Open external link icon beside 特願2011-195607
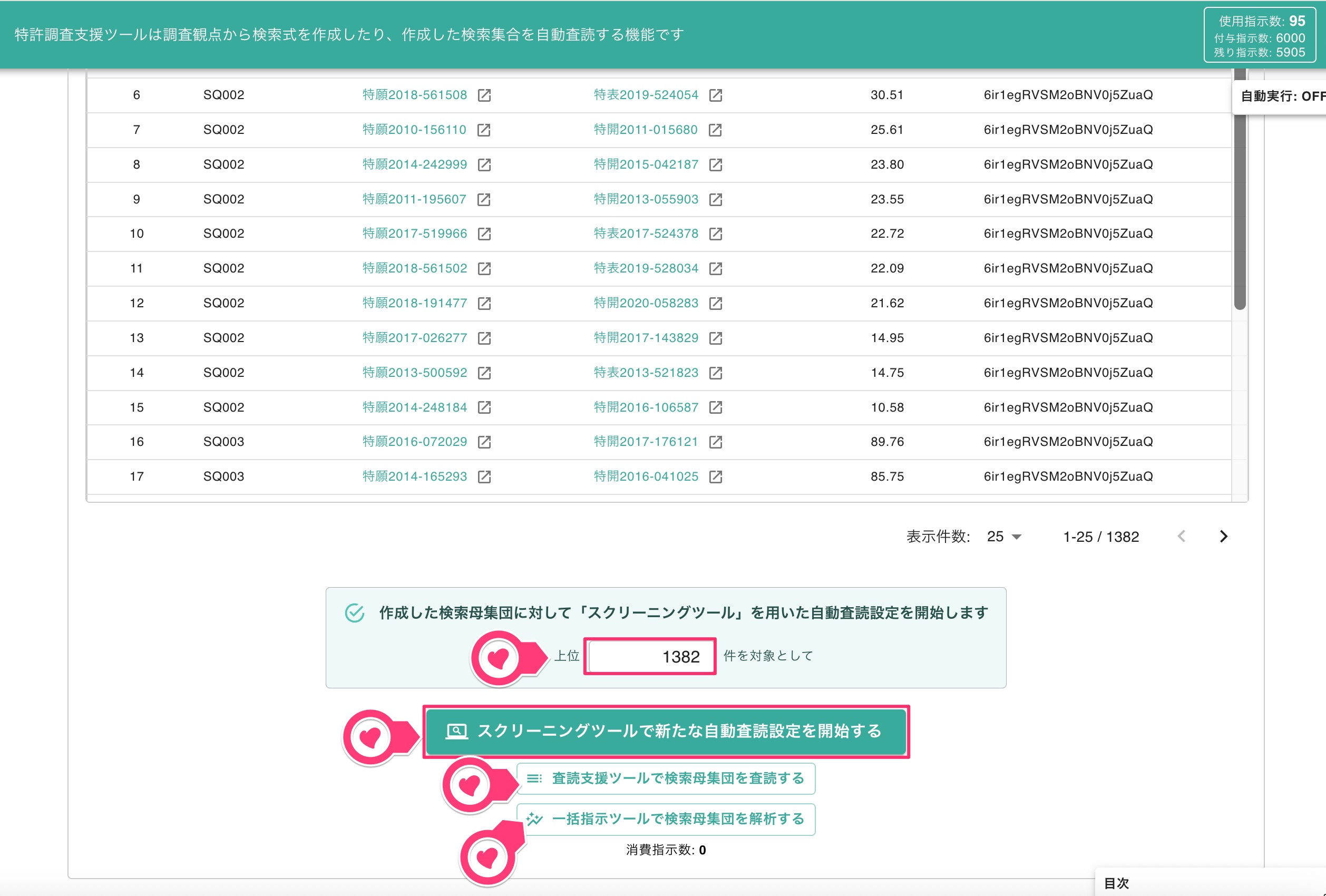The width and height of the screenshot is (1326, 896). (x=484, y=200)
